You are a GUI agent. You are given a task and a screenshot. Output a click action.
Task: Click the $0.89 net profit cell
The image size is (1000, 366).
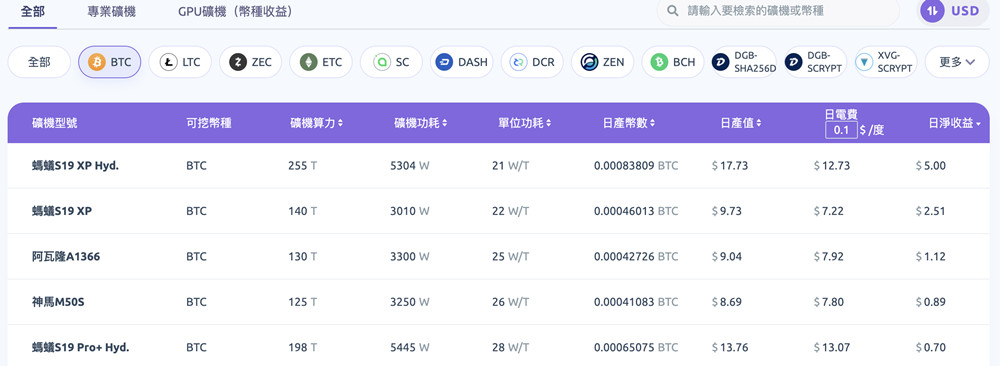(930, 302)
